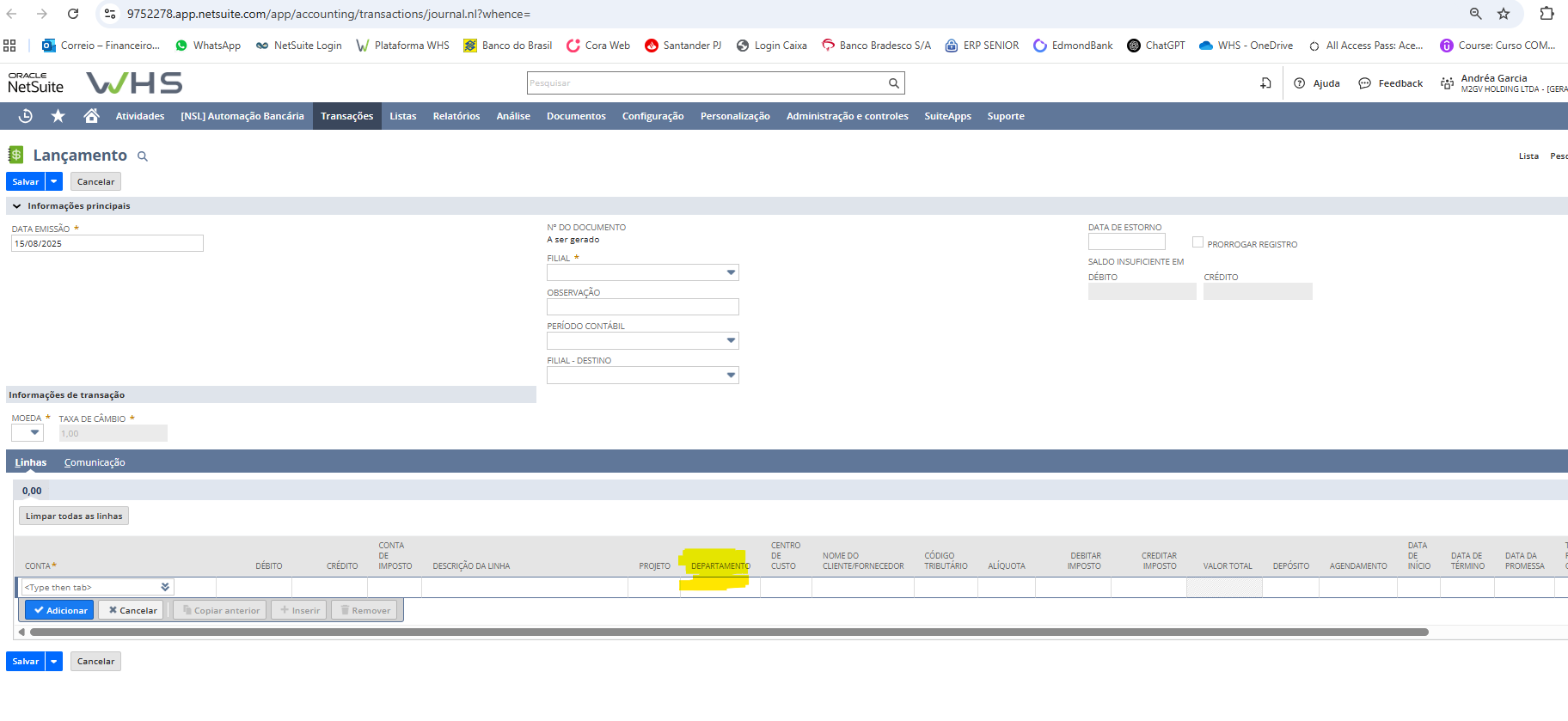The width and height of the screenshot is (1568, 721).
Task: Go to the NetSuite home icon
Action: click(x=91, y=116)
